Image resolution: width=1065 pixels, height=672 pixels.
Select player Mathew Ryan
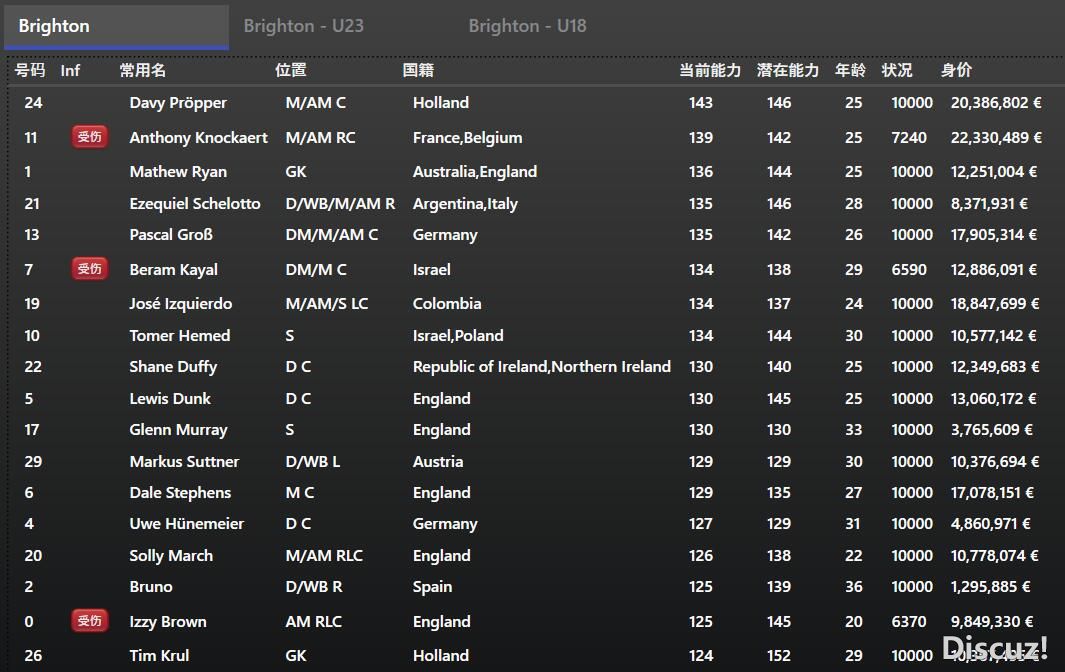click(178, 171)
